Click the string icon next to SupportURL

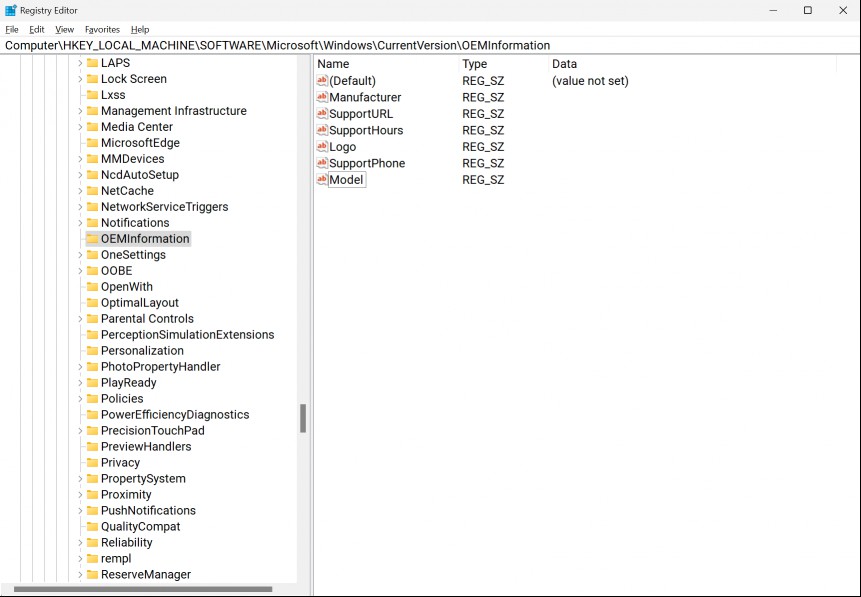point(322,114)
